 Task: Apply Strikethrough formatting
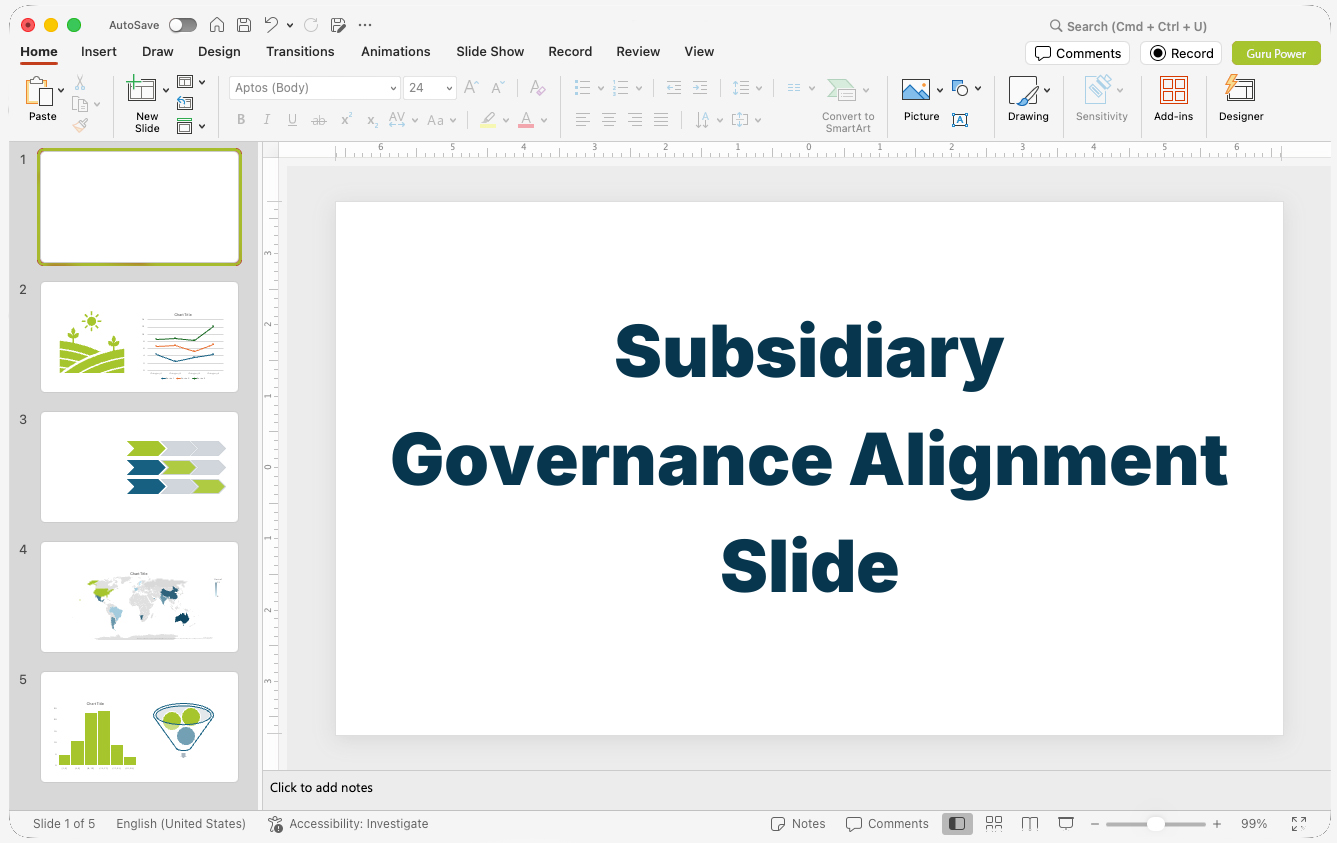point(319,120)
